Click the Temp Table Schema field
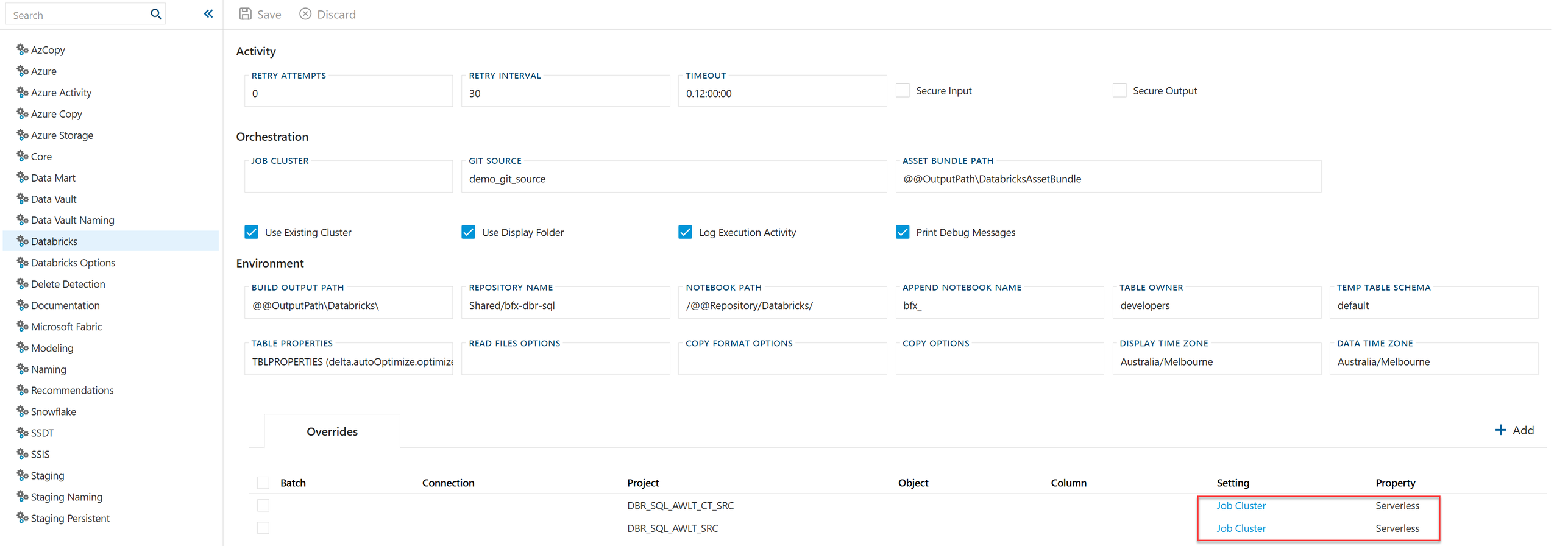1568x546 pixels. (1434, 303)
